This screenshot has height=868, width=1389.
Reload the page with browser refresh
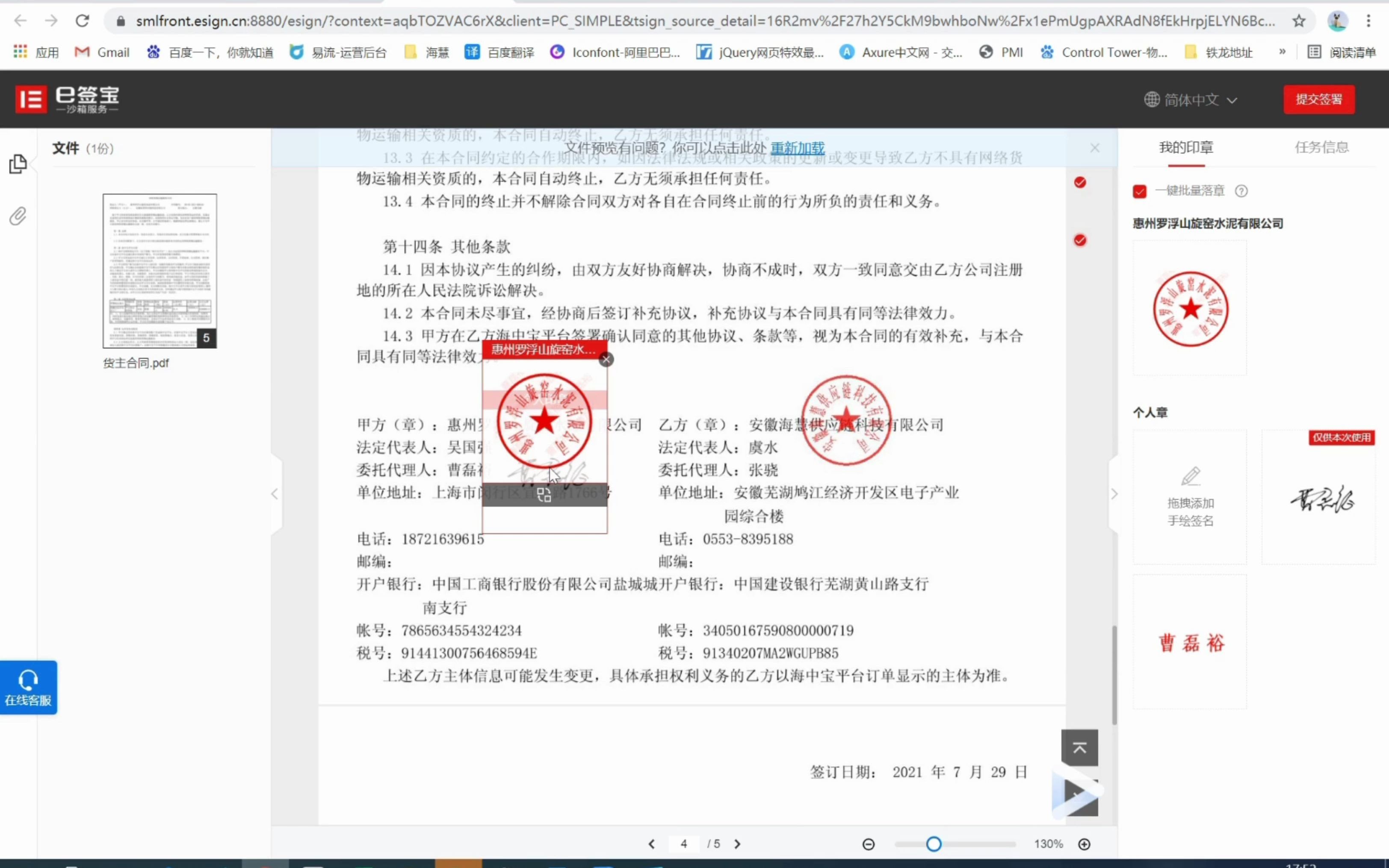[82, 21]
